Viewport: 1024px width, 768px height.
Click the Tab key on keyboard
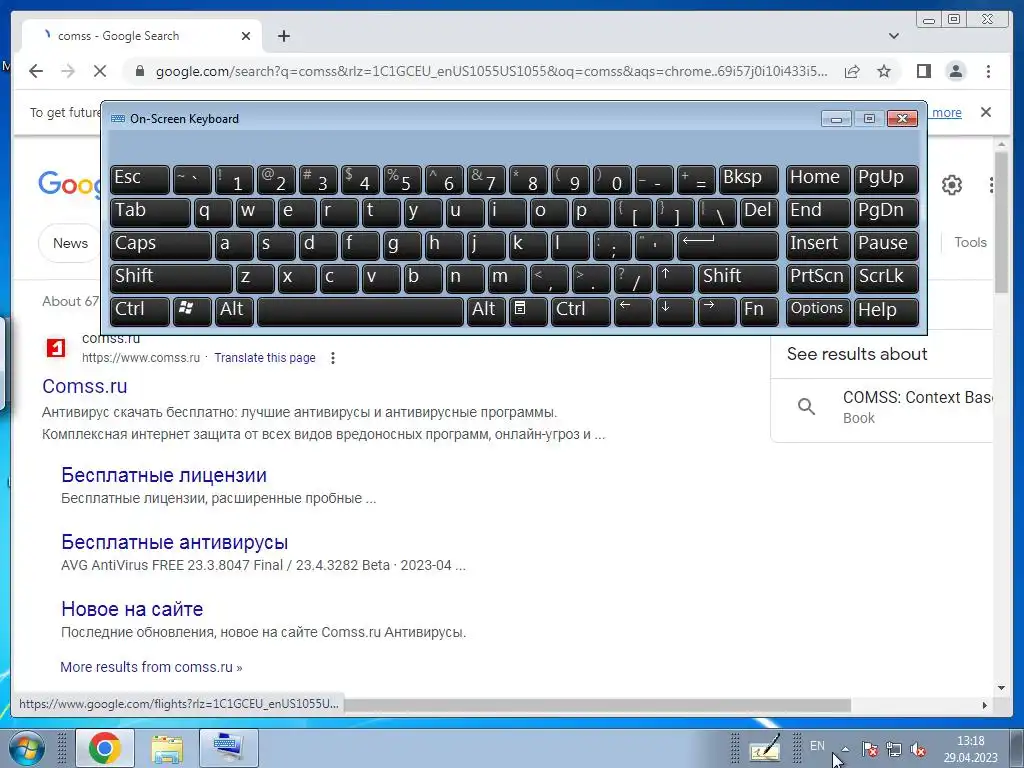(x=150, y=213)
